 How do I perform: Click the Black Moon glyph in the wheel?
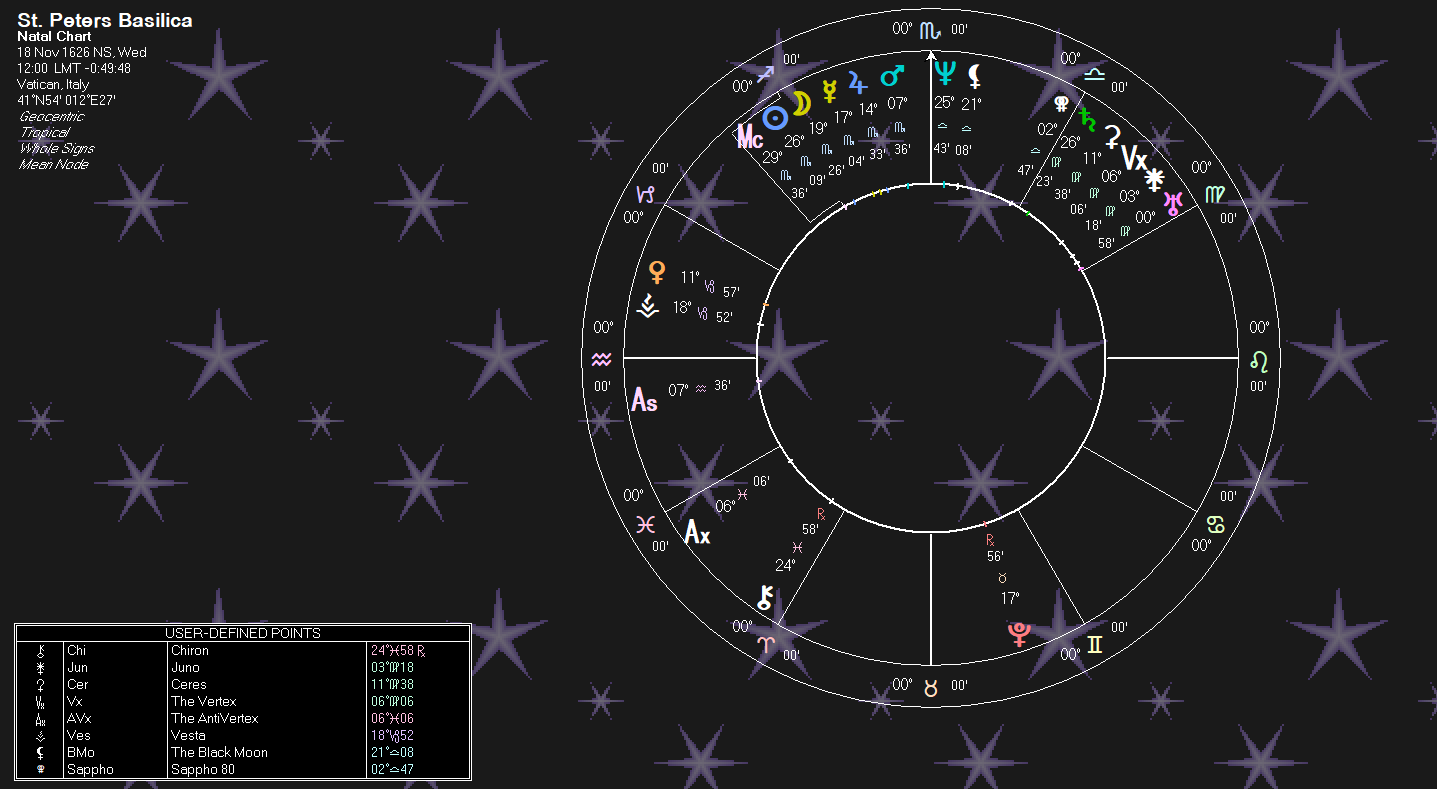point(974,75)
